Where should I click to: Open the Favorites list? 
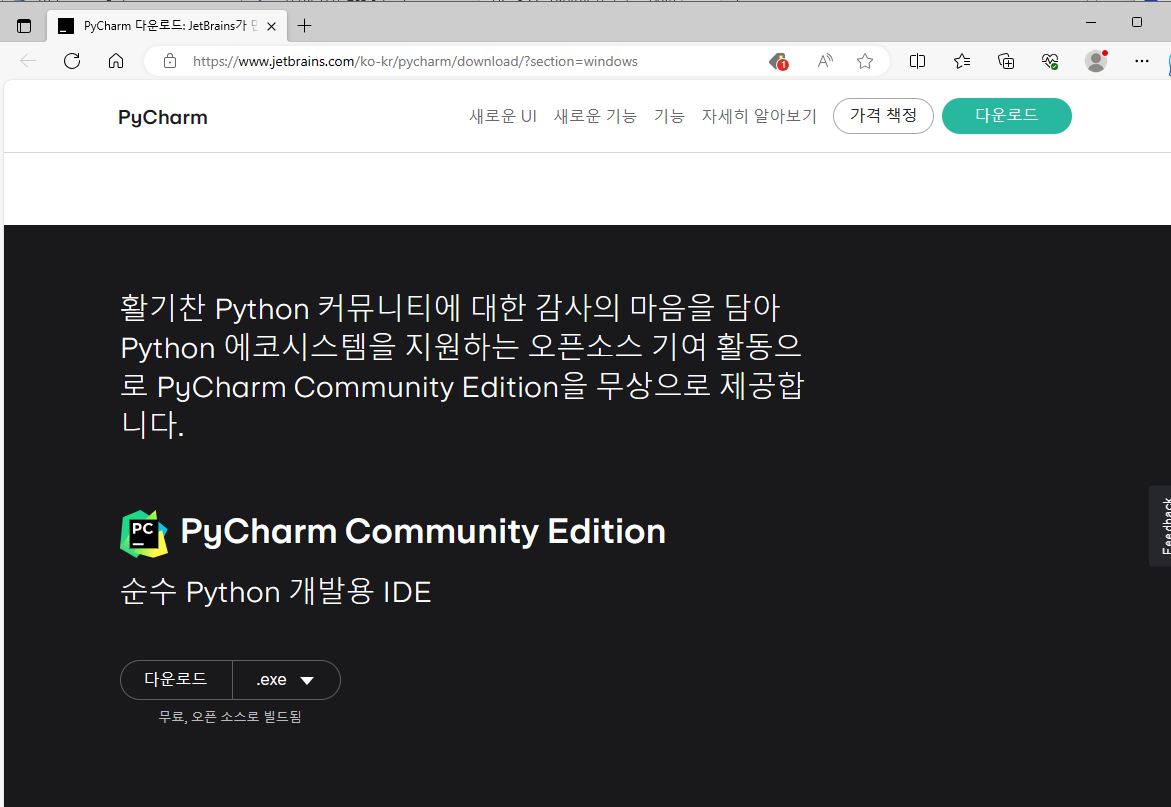click(x=962, y=61)
